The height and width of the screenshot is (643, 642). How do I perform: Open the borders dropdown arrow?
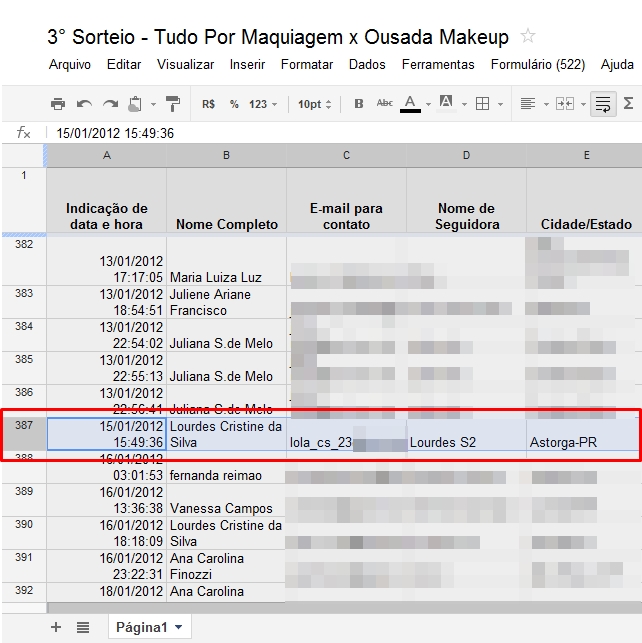(500, 105)
